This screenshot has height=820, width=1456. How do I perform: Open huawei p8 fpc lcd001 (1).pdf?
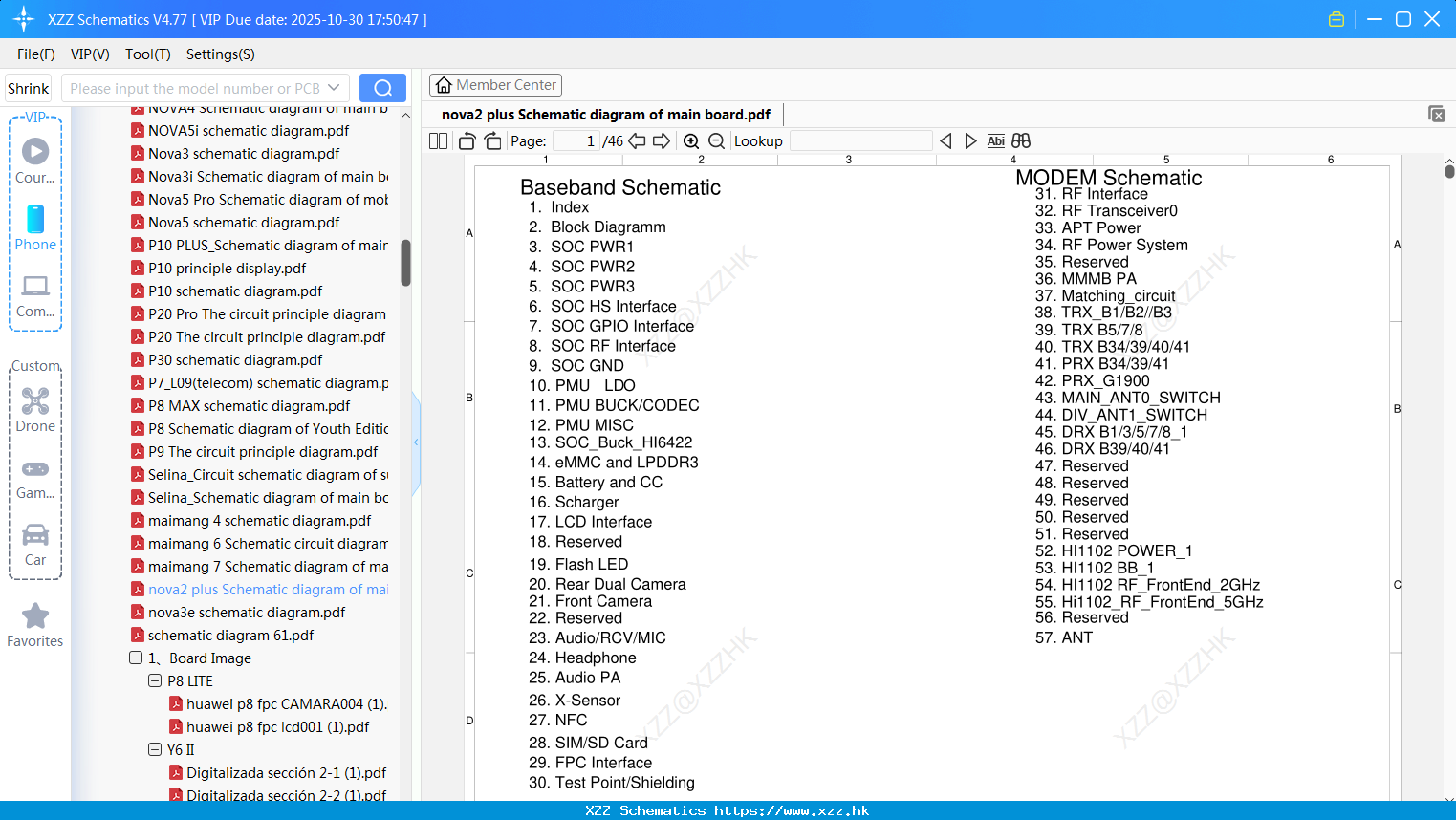pos(277,726)
